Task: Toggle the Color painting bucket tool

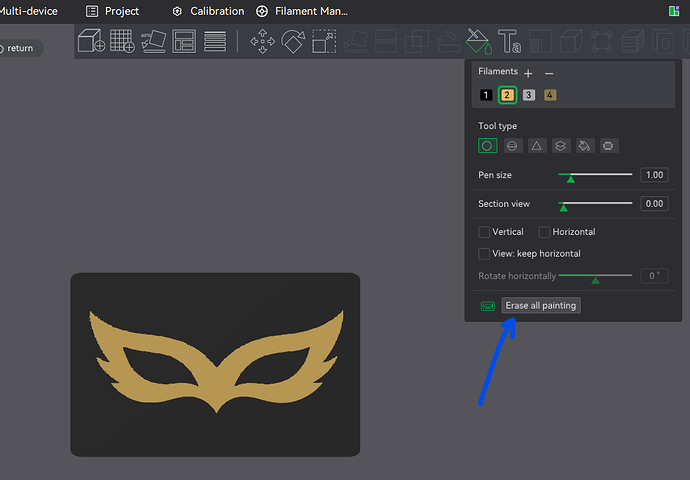Action: [x=479, y=41]
